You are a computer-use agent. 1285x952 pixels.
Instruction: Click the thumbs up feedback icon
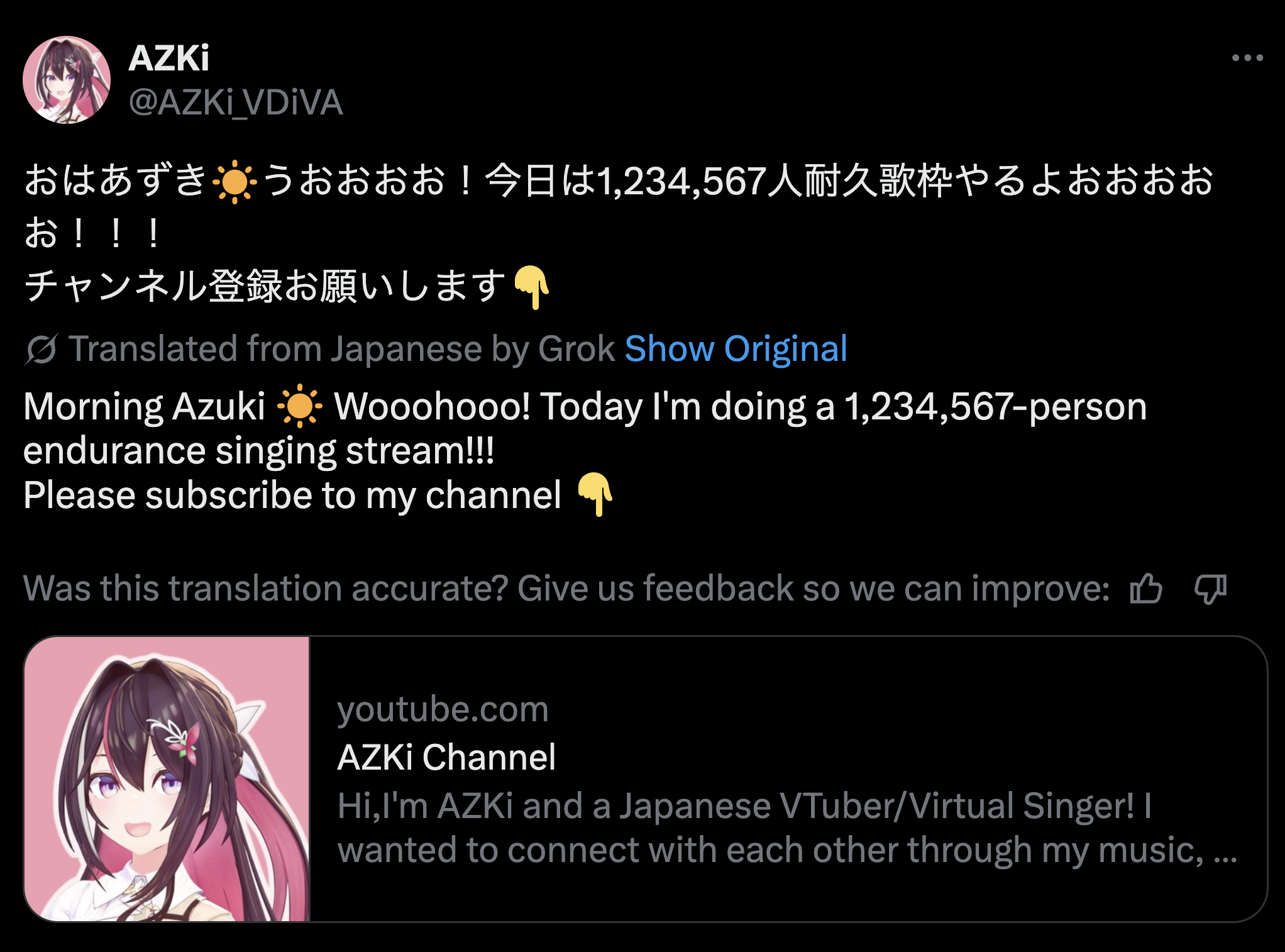(x=1146, y=589)
